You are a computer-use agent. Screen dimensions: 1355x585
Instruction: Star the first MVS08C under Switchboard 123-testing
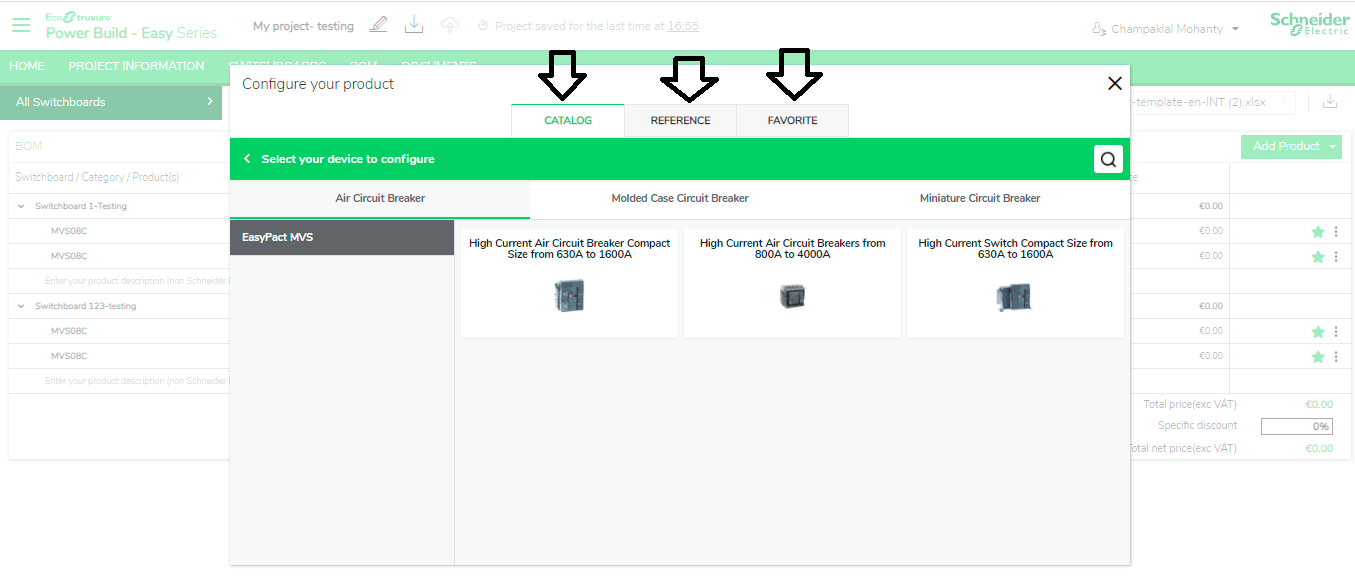(x=1318, y=332)
